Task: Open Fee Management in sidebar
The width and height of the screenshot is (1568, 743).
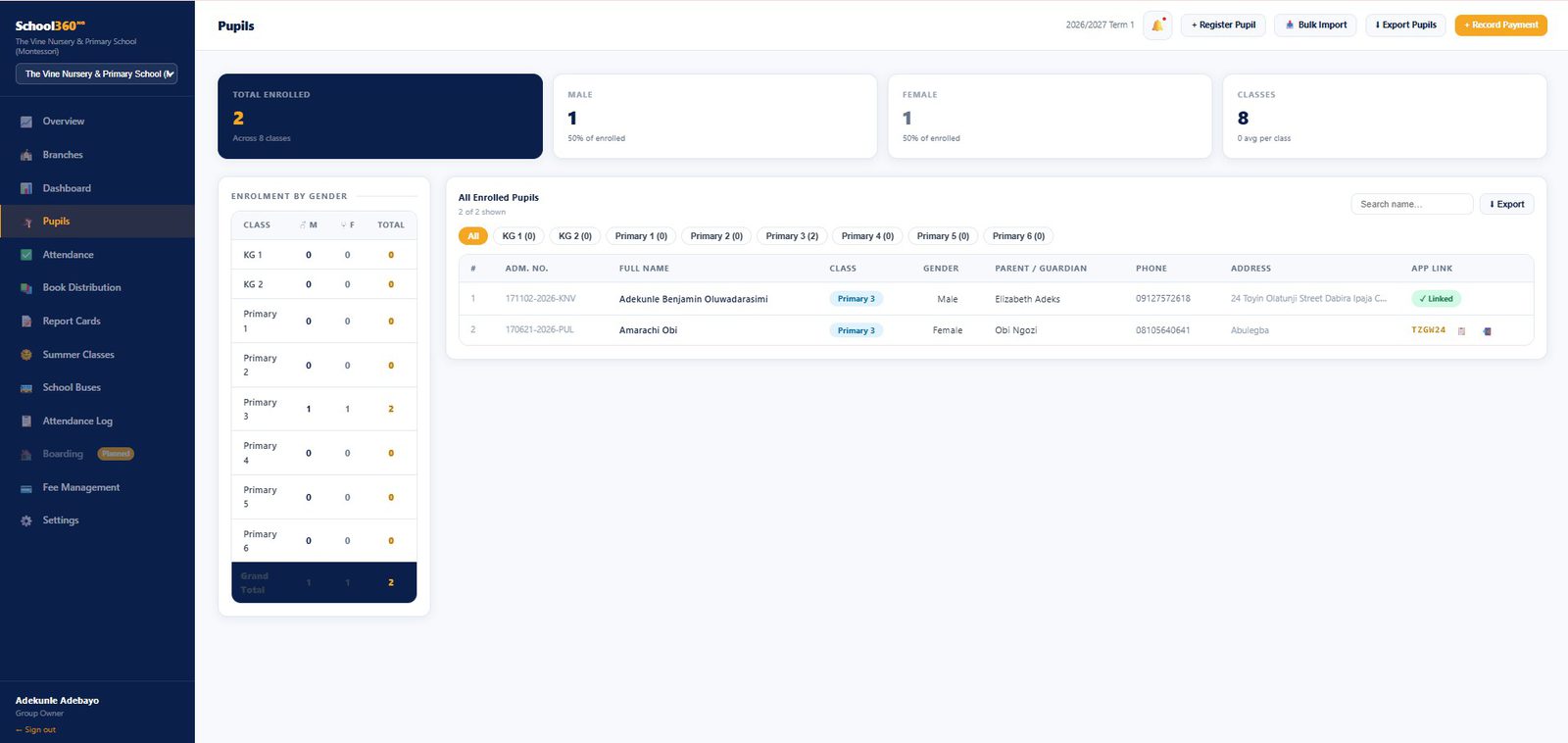Action: coord(81,488)
